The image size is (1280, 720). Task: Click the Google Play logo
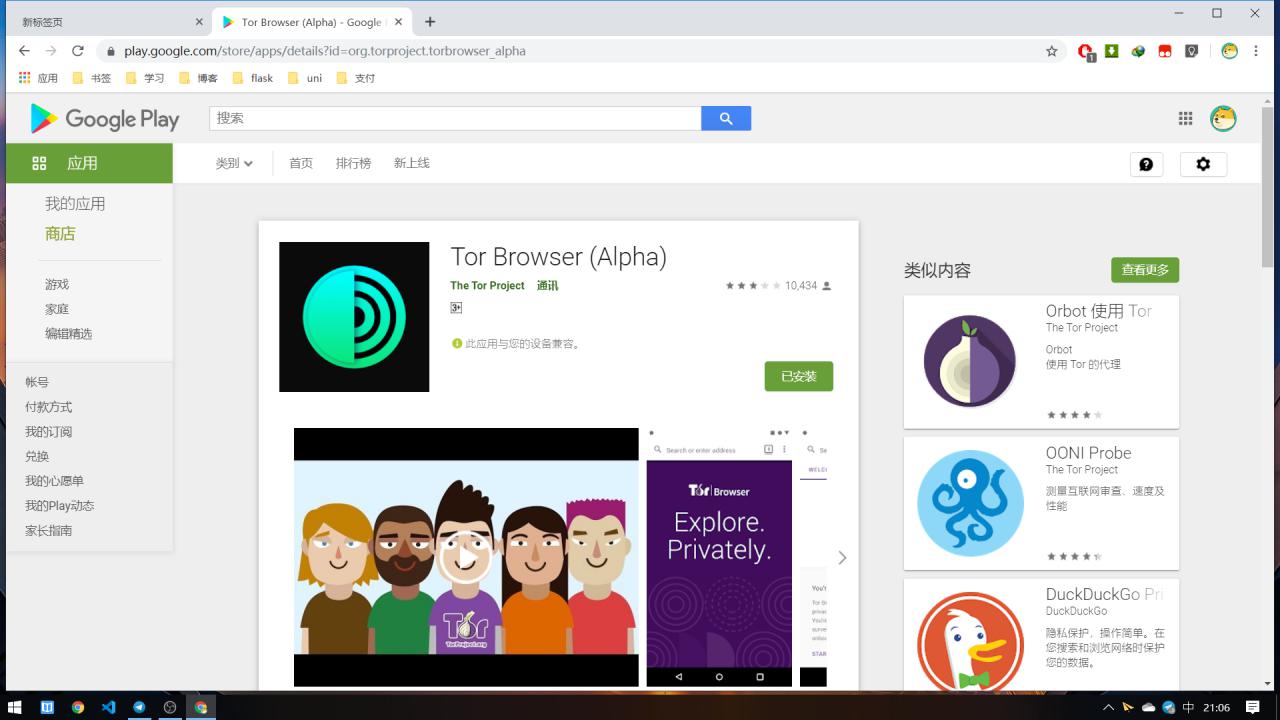(104, 119)
